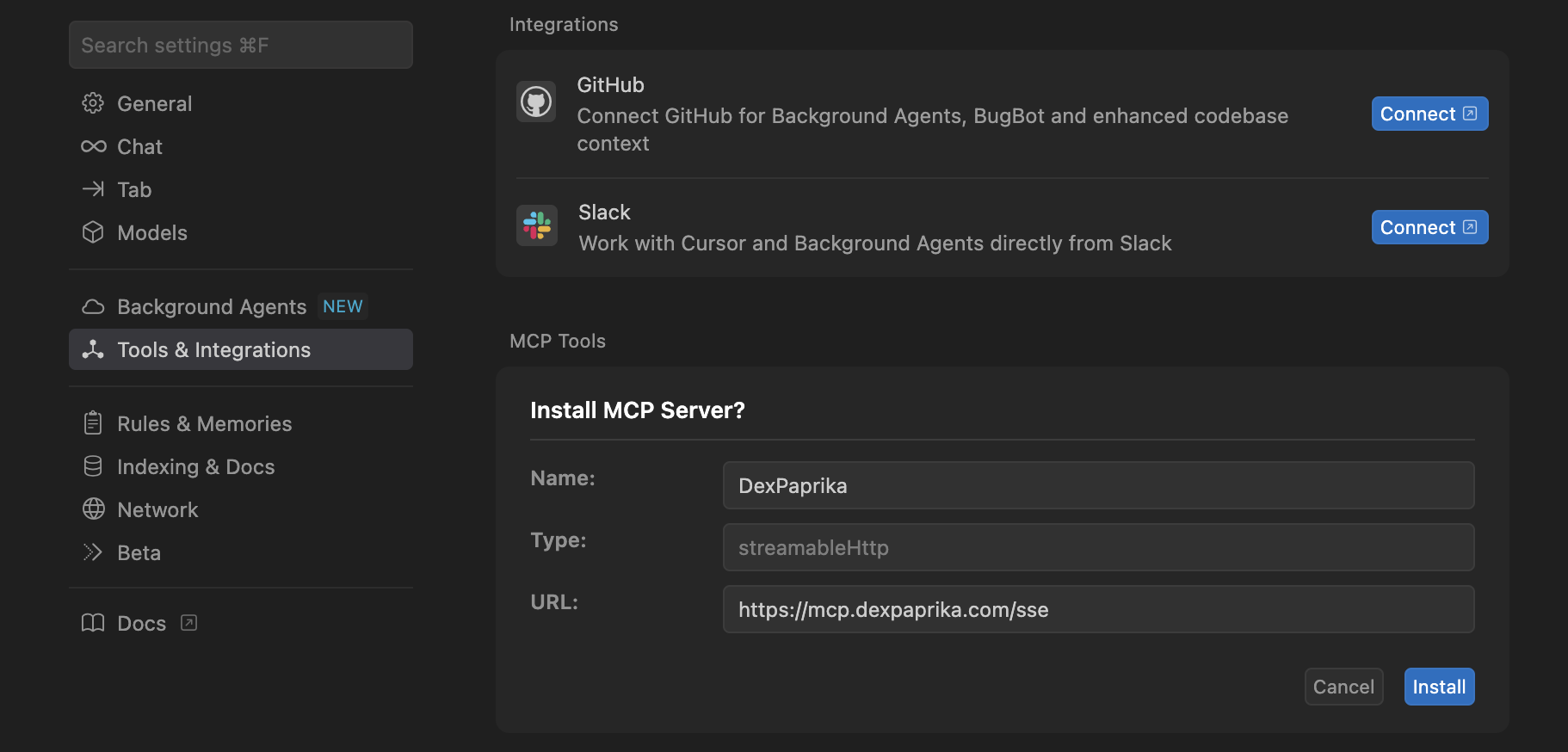Click the Type field showing streamableHttp
1568x752 pixels.
[1098, 547]
